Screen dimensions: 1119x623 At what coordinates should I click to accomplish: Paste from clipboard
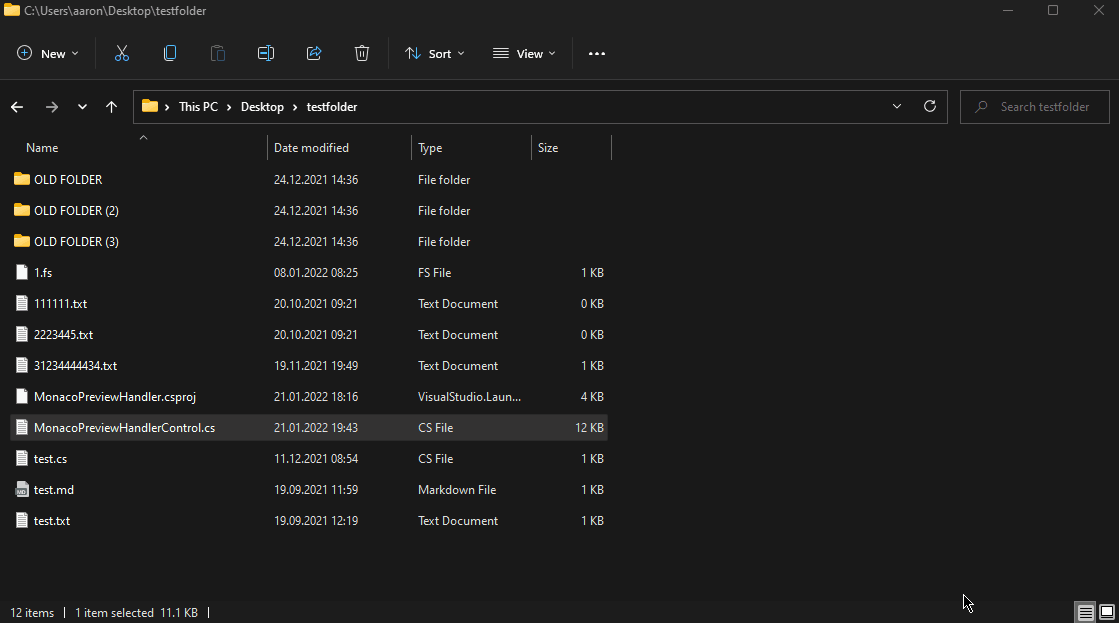tap(218, 53)
